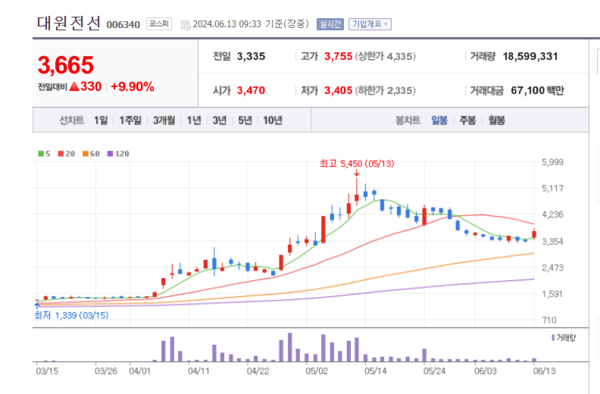The width and height of the screenshot is (600, 394).
Task: Select the 3년 line chart tab
Action: (220, 120)
